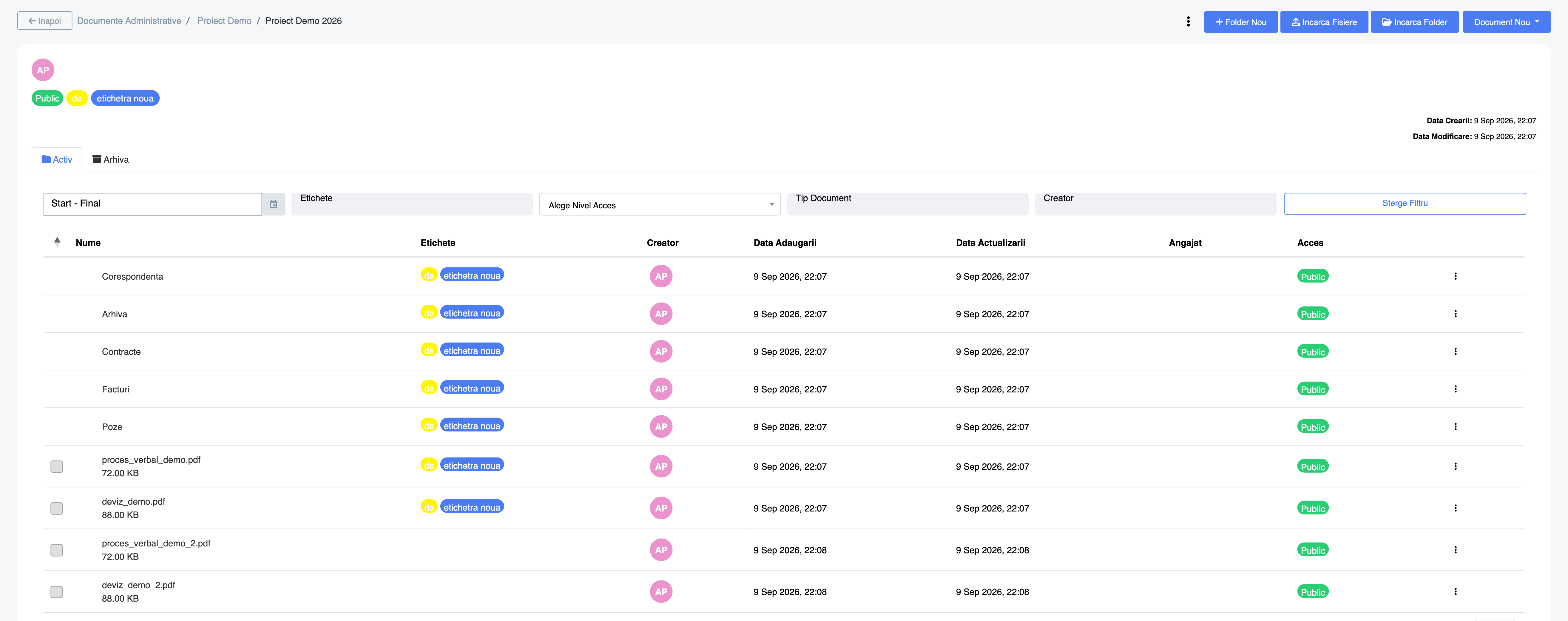Click the Incarca Folder button

coord(1414,22)
